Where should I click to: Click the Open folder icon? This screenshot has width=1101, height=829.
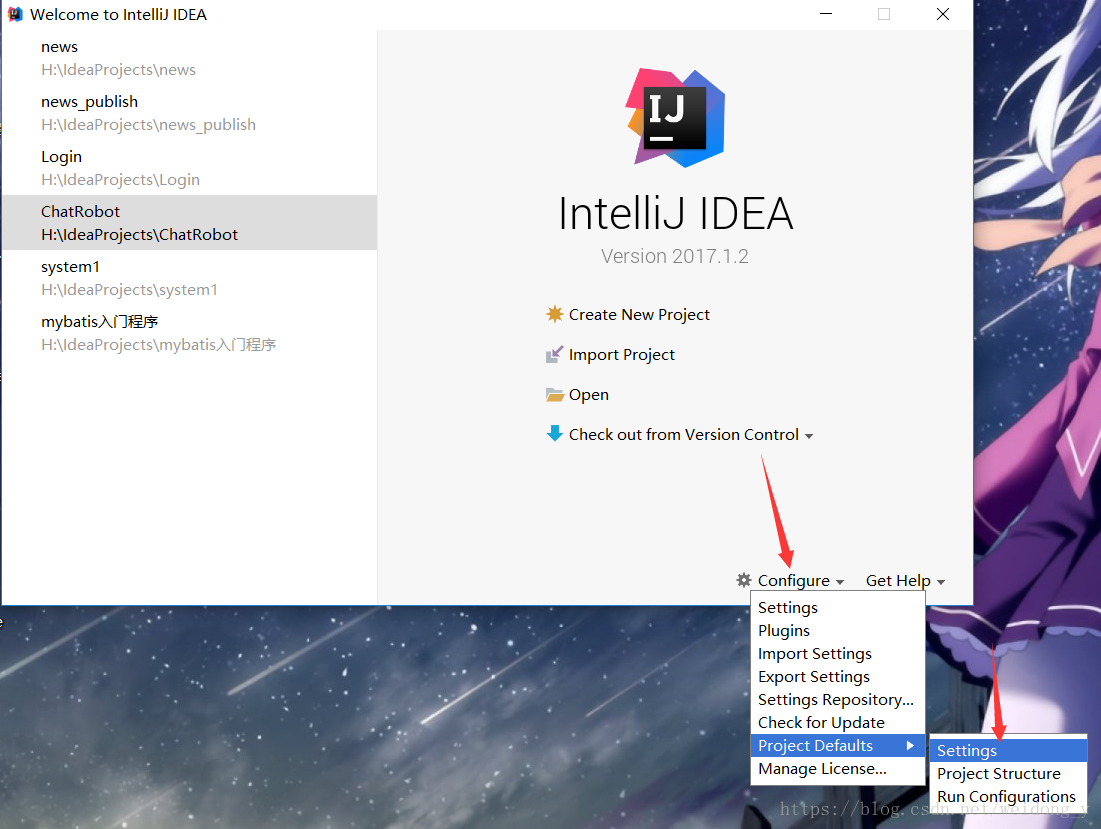[x=555, y=394]
